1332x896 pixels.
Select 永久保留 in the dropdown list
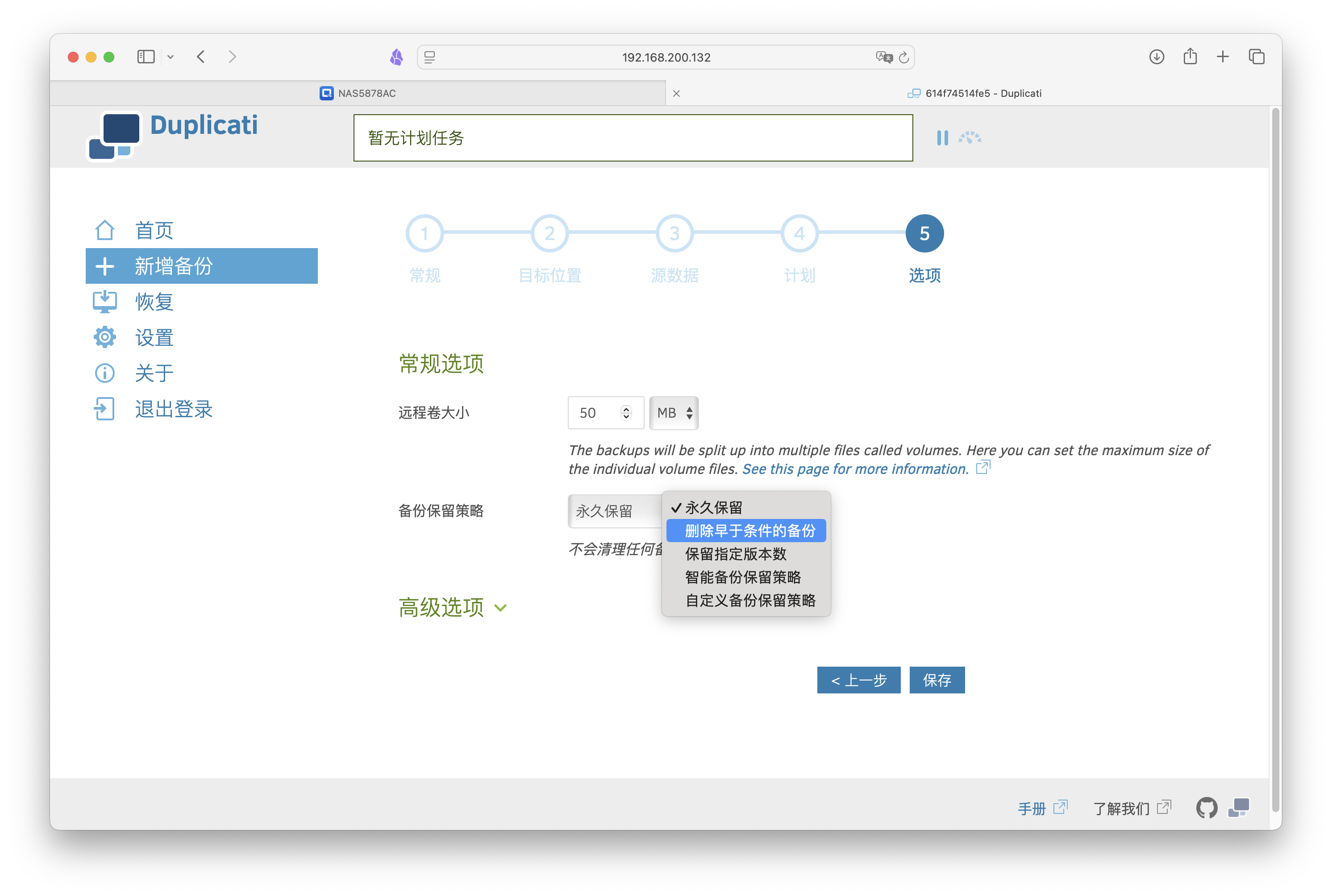pos(745,507)
